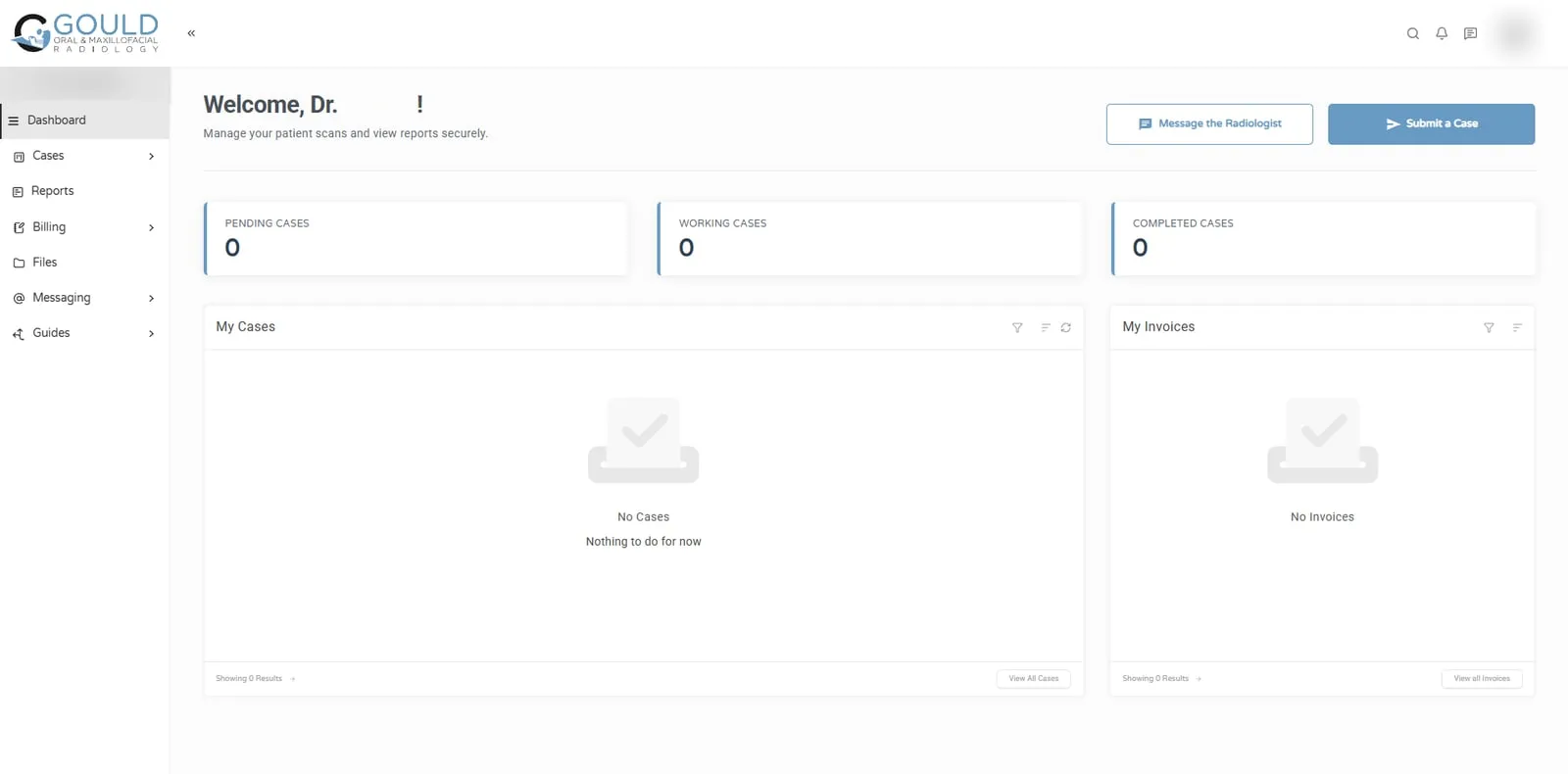Click the 'No Invoices' text
The image size is (1568, 774).
point(1322,517)
